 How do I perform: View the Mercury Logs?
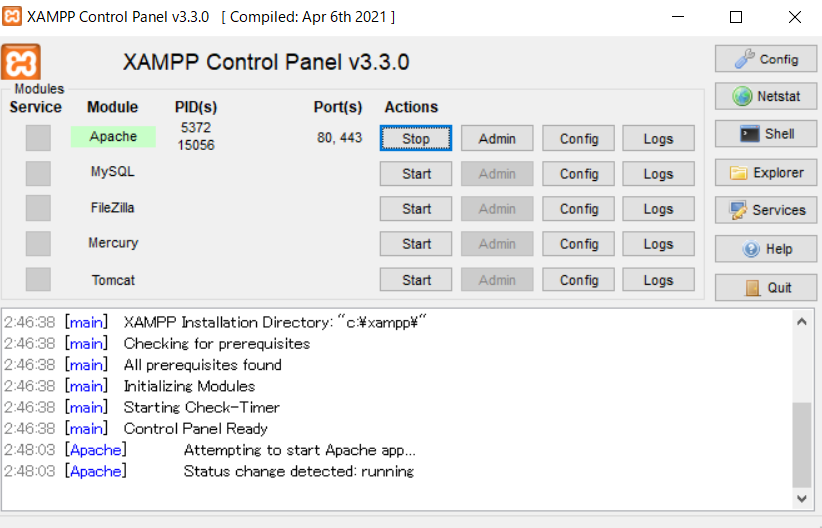658,244
